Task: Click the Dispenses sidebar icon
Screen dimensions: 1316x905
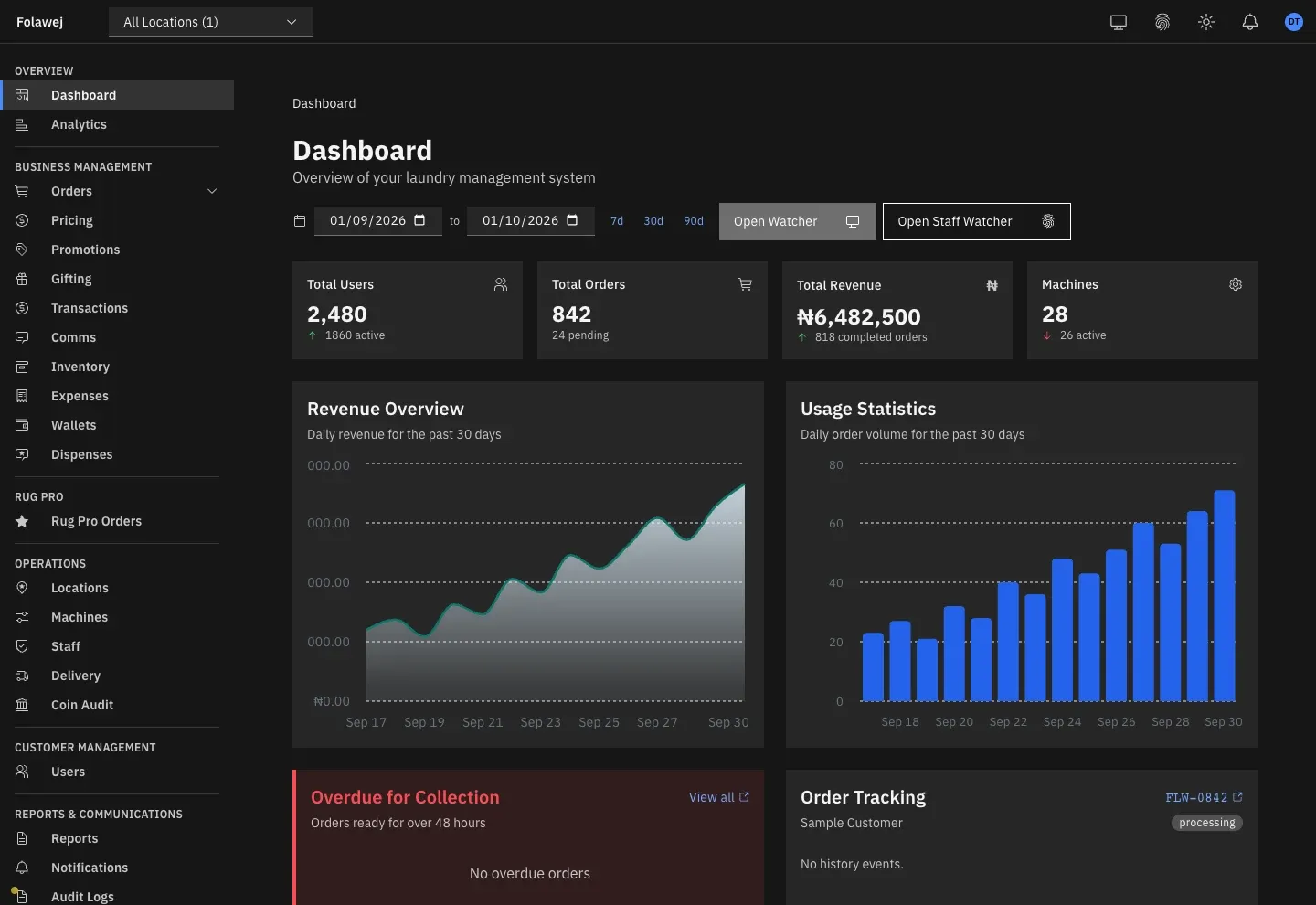Action: pos(22,454)
